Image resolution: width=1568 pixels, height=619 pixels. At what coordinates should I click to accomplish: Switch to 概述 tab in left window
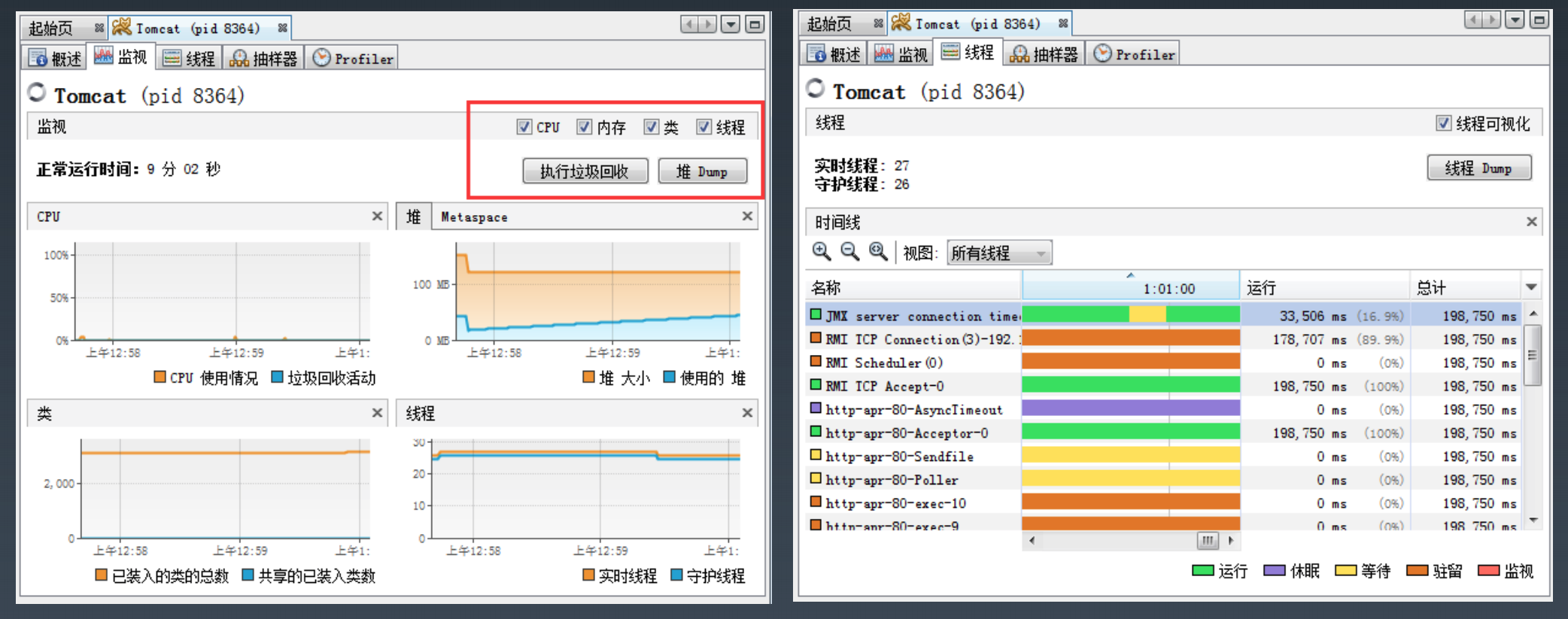click(55, 58)
